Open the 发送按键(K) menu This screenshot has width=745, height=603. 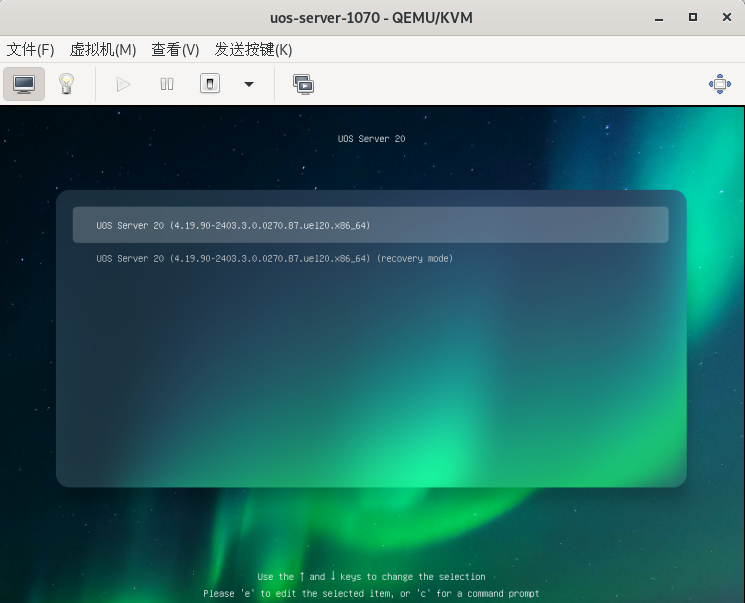(x=253, y=49)
